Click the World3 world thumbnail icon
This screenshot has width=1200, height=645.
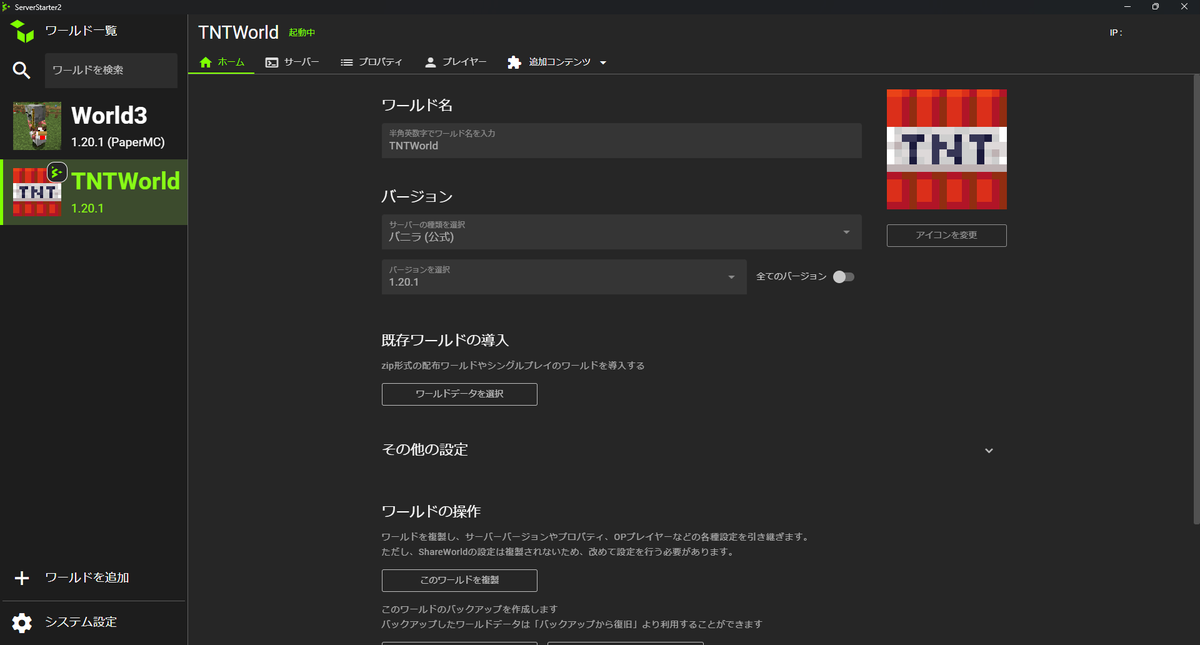37,126
